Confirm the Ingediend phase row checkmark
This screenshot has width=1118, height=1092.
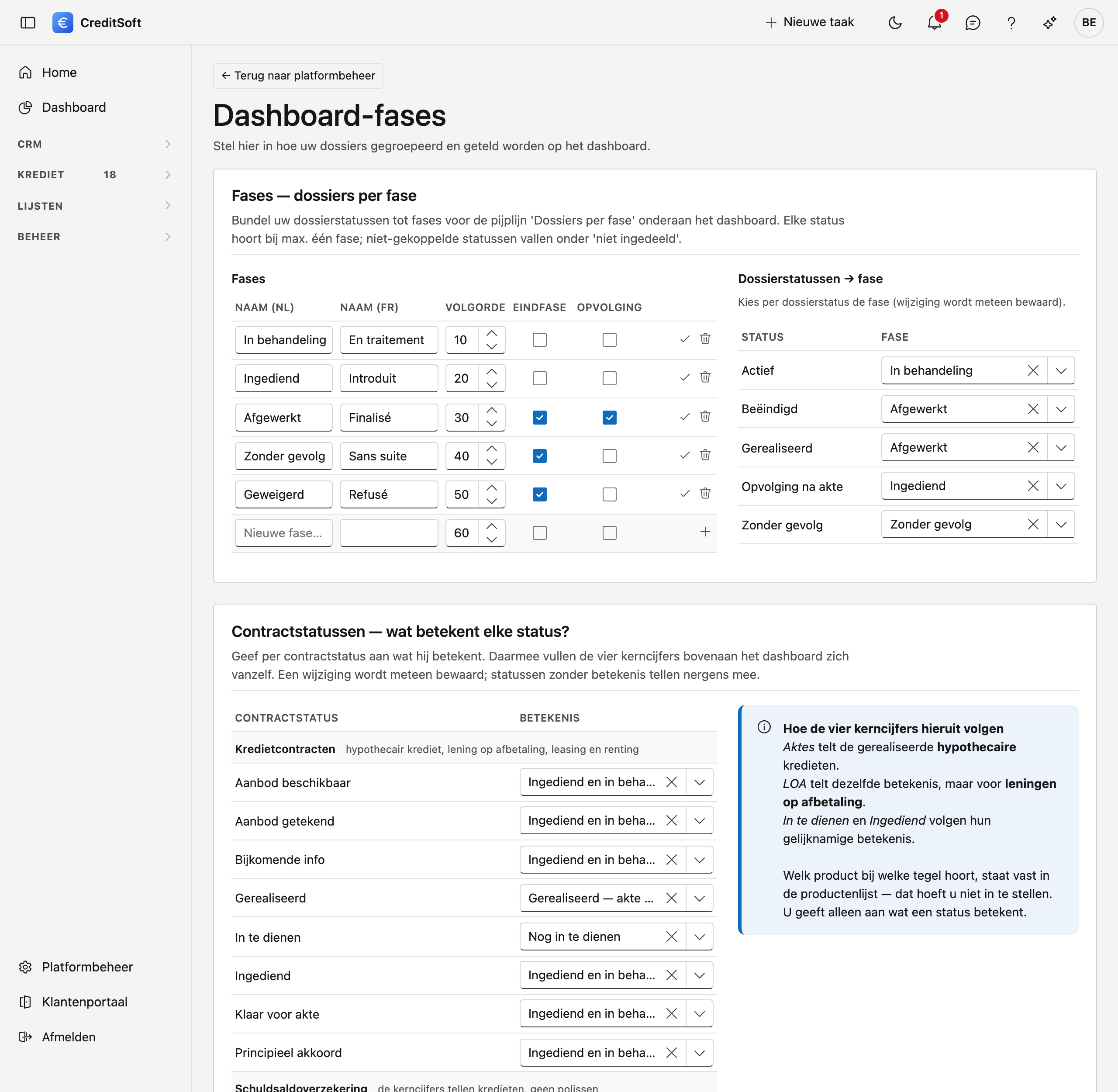pos(685,377)
